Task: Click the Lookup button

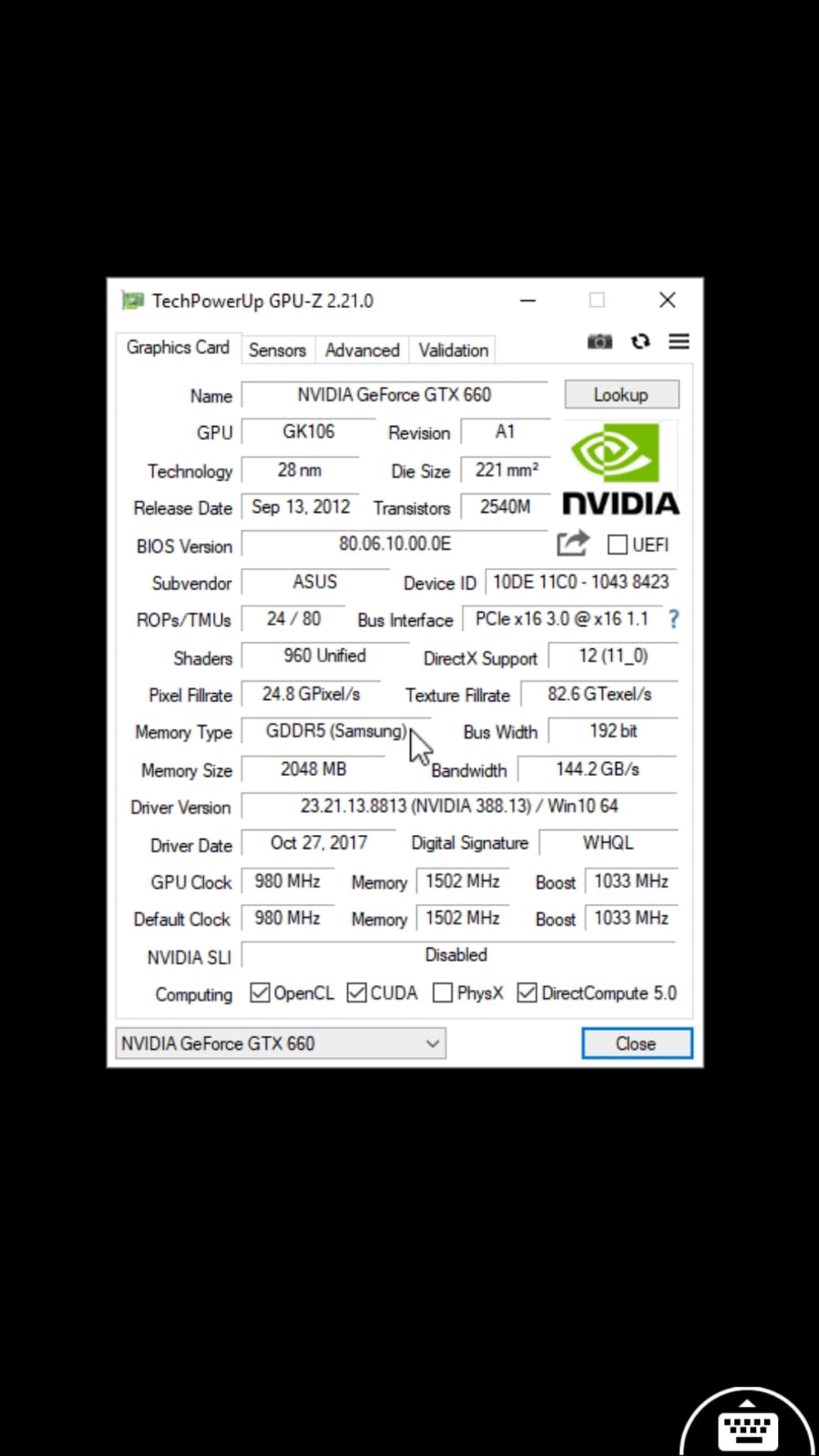Action: [621, 394]
